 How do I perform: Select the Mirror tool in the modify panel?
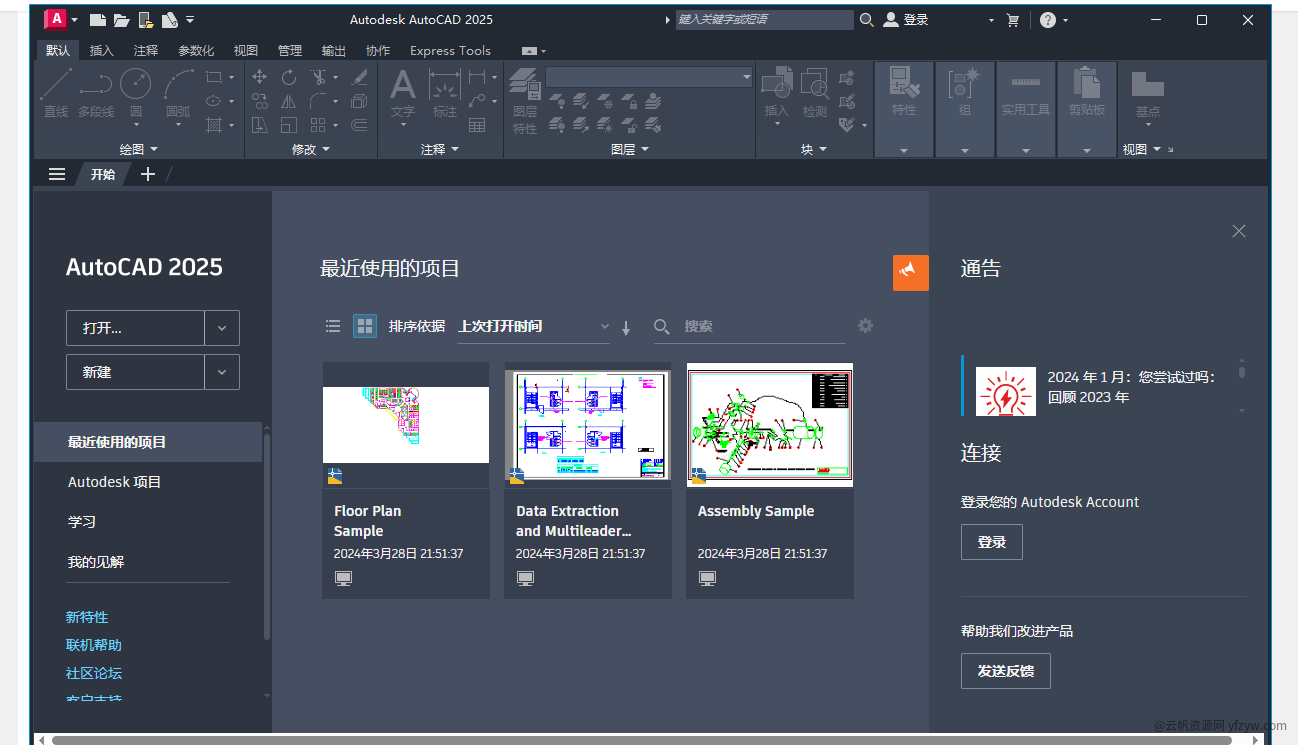tap(288, 101)
